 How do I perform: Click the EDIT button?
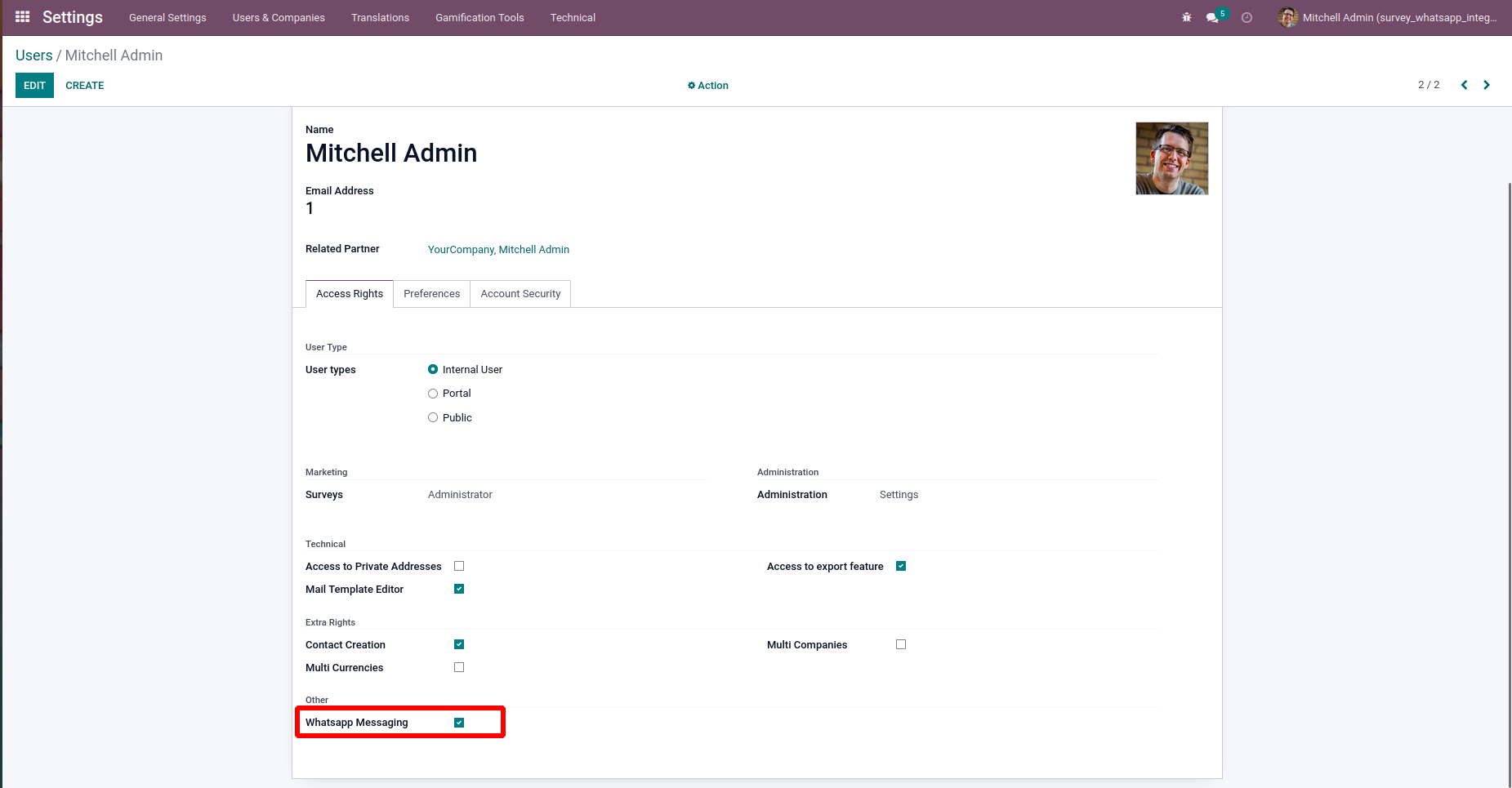(x=34, y=86)
